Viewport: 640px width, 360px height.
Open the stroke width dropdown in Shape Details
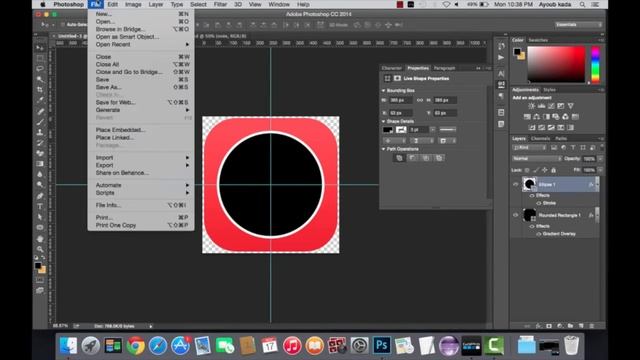point(432,130)
